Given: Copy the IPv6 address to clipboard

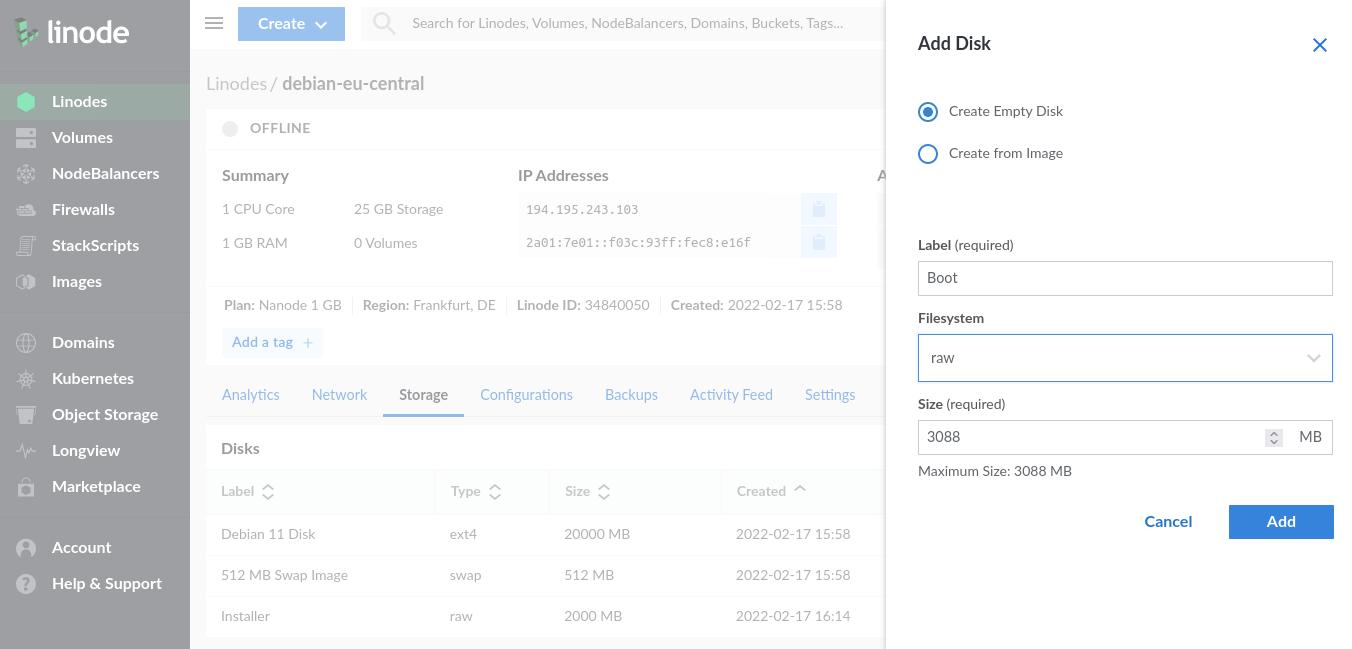Looking at the screenshot, I should (818, 242).
